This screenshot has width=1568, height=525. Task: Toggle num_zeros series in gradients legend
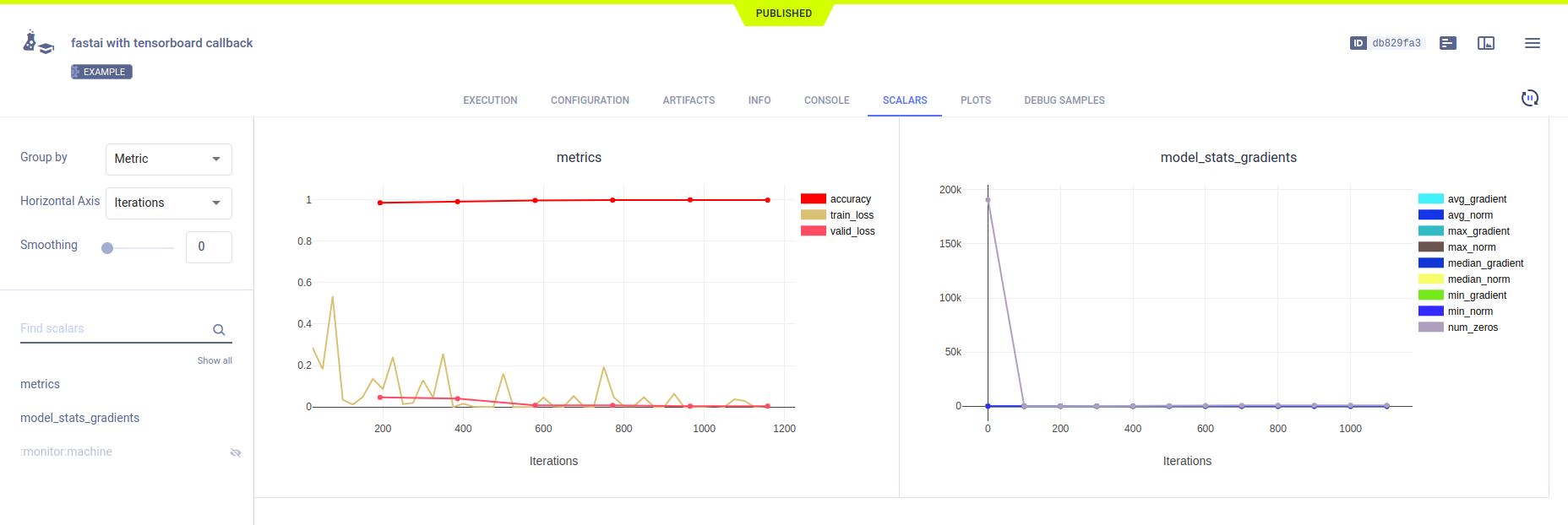coord(1472,327)
